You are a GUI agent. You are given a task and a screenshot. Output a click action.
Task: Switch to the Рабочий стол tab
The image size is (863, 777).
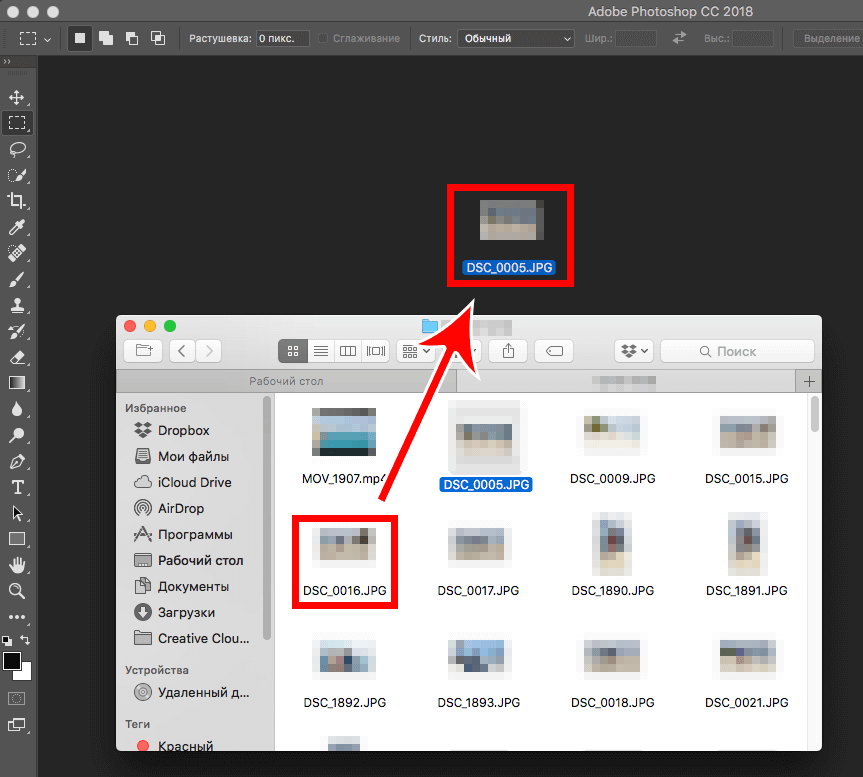point(286,381)
